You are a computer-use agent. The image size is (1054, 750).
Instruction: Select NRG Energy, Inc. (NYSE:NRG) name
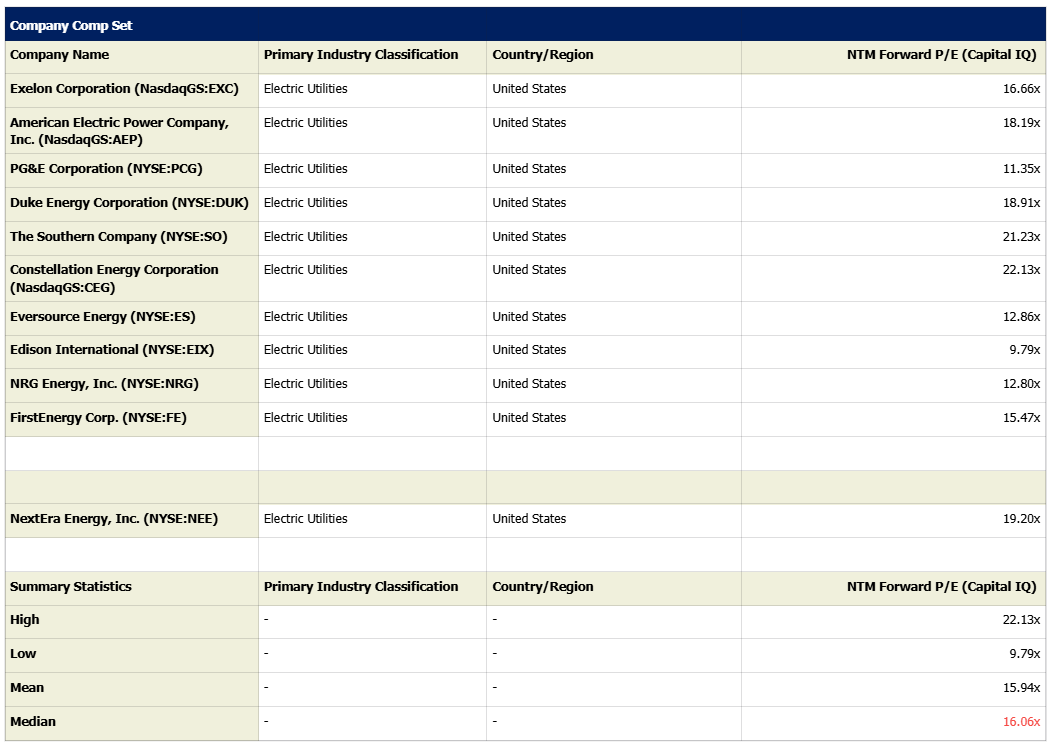point(104,384)
